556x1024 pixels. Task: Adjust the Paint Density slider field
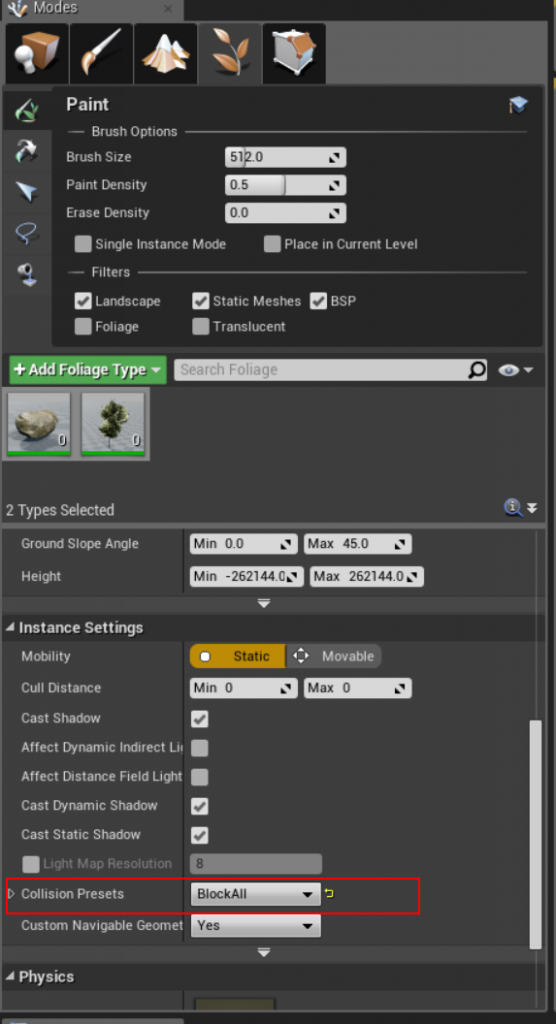coord(286,185)
